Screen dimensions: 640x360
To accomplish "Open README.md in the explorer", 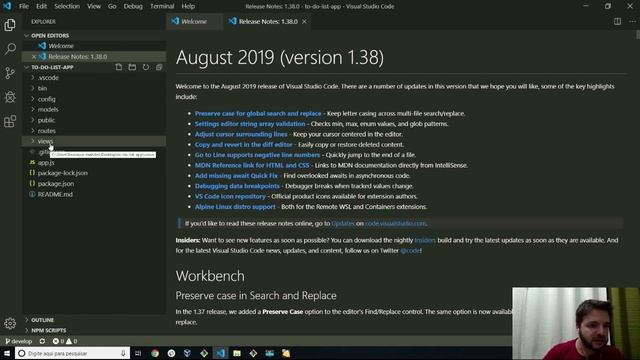I will (55, 194).
